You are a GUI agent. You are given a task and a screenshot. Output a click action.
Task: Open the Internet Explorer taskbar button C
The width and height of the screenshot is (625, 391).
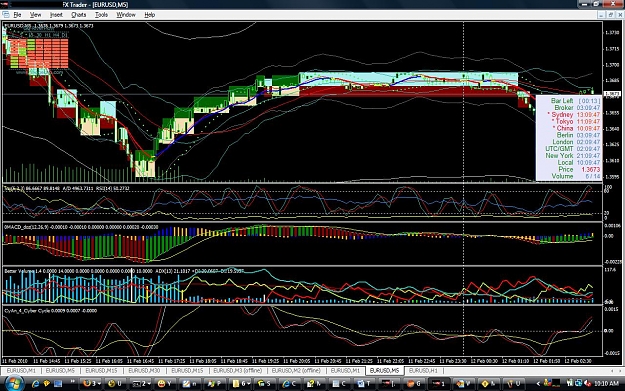click(290, 383)
